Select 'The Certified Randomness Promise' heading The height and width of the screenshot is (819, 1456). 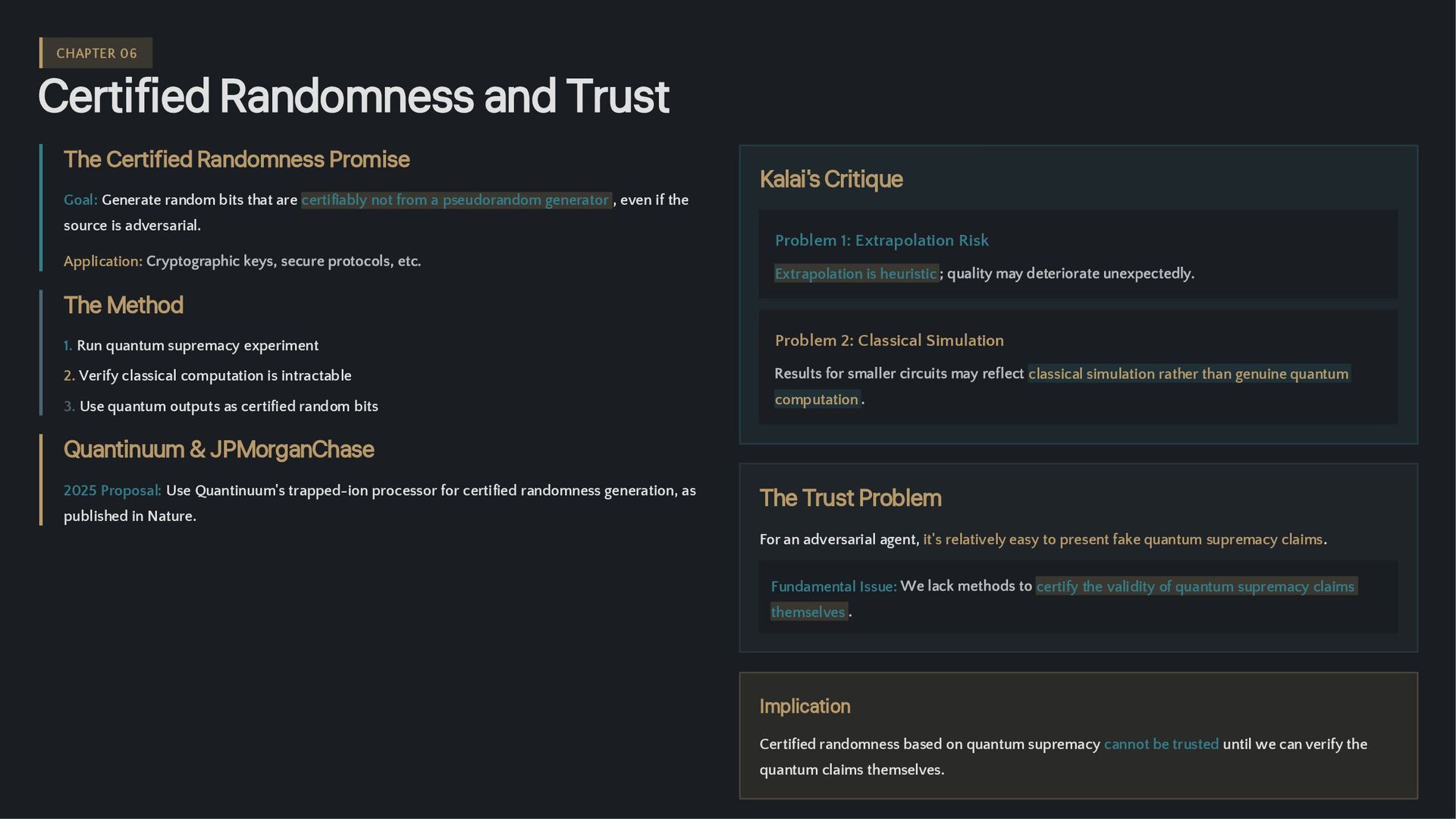[x=236, y=159]
